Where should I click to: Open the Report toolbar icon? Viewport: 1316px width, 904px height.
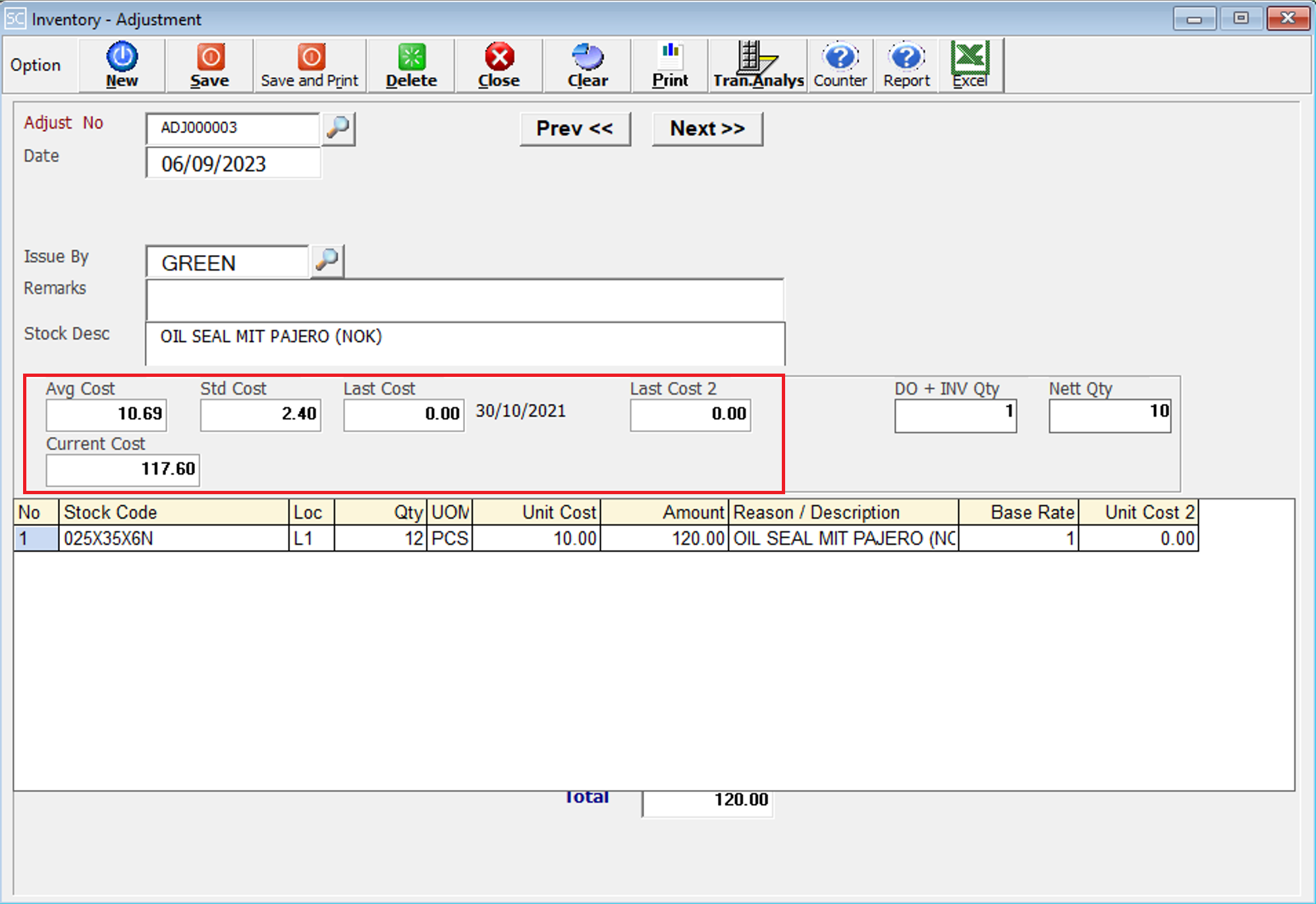906,65
